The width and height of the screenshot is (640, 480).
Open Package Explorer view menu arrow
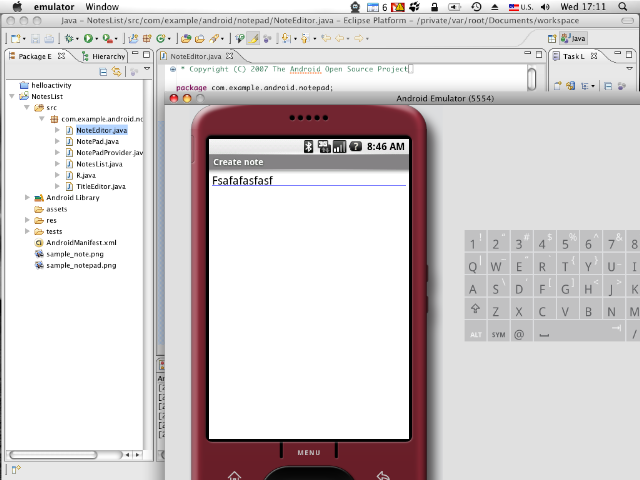pyautogui.click(x=147, y=69)
